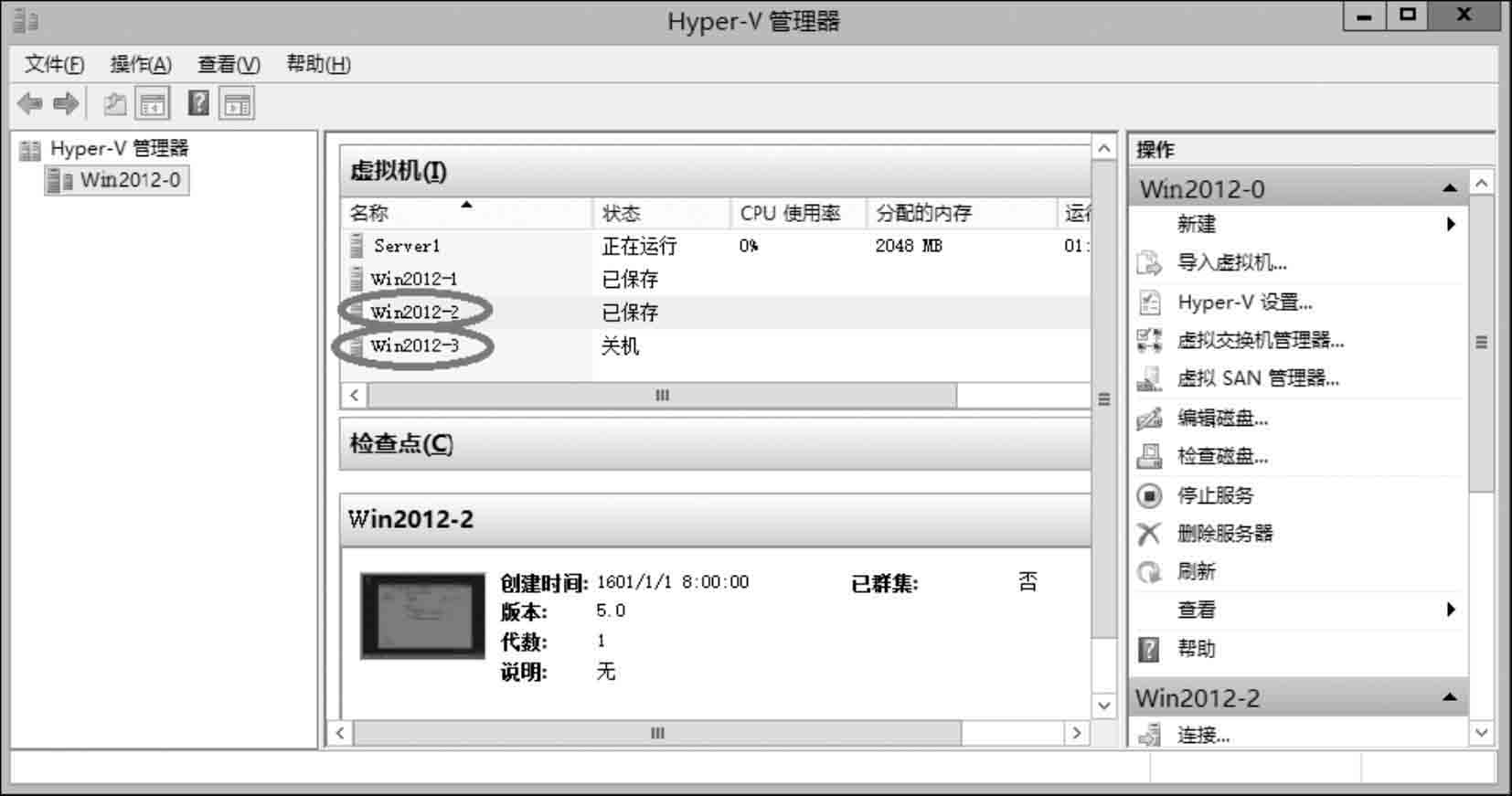
Task: Click actions pane scrollbar up arrow
Action: tap(1482, 184)
